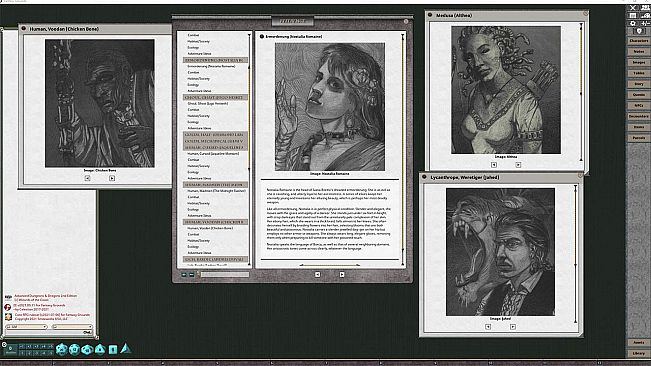Open the NPCs sidebar button
This screenshot has width=651, height=366.
[639, 105]
